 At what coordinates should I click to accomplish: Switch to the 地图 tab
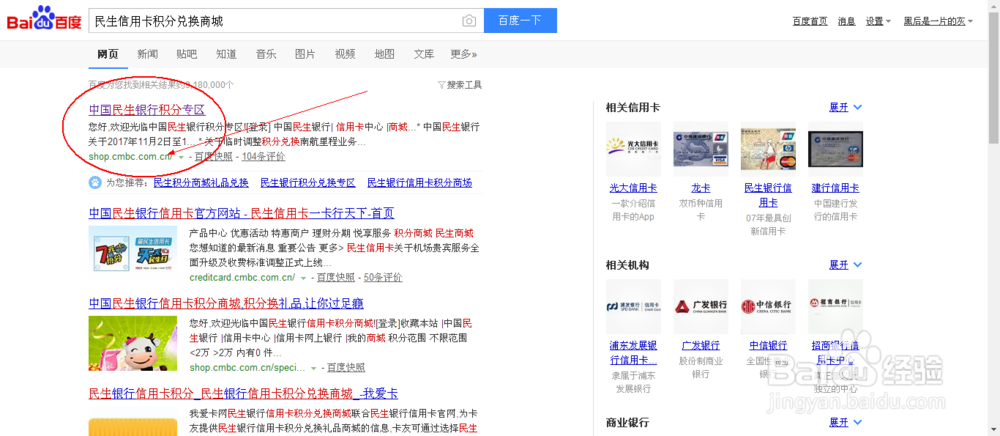click(x=385, y=54)
